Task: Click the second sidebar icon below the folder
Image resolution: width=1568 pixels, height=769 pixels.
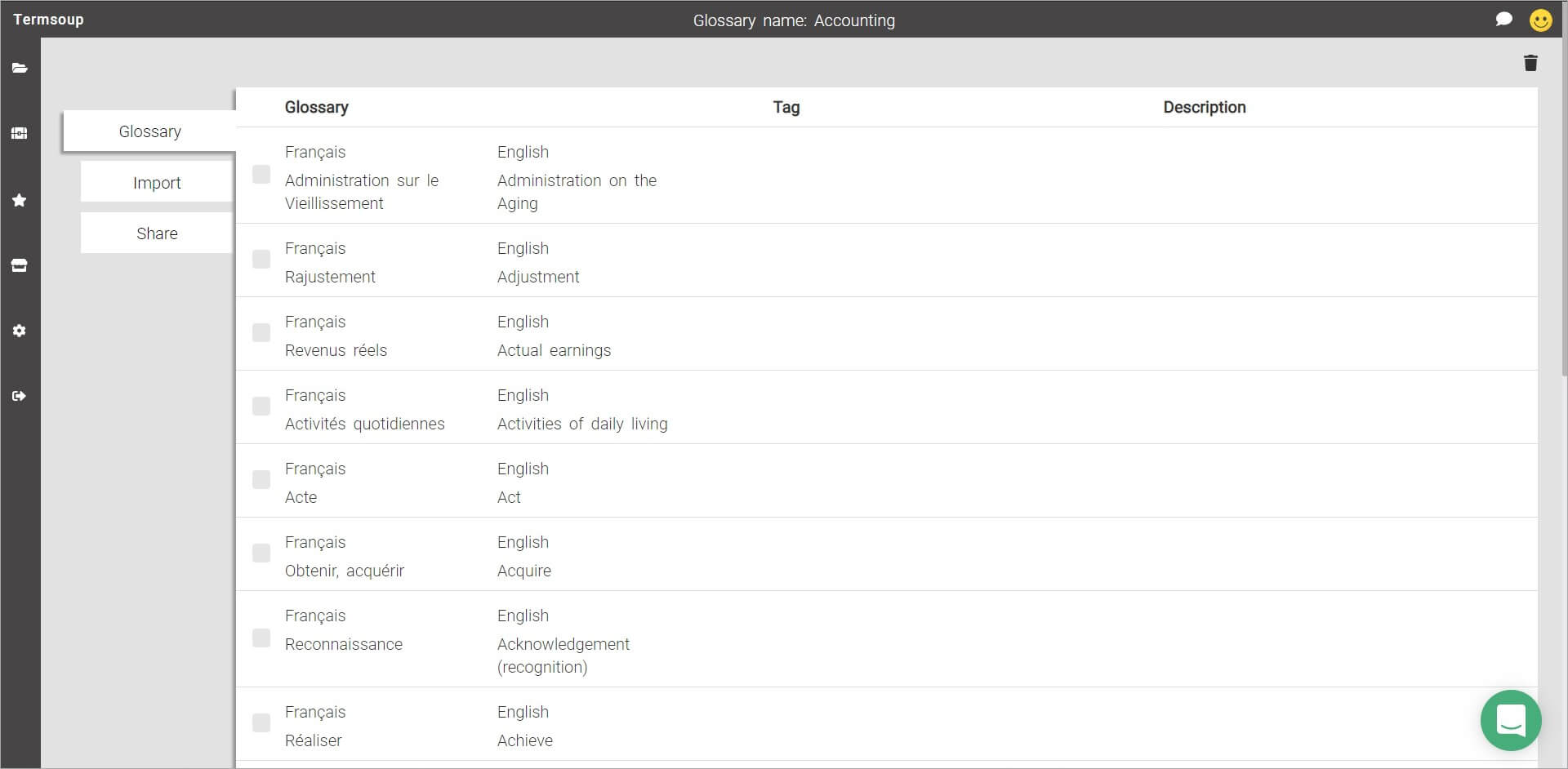Action: point(20,133)
